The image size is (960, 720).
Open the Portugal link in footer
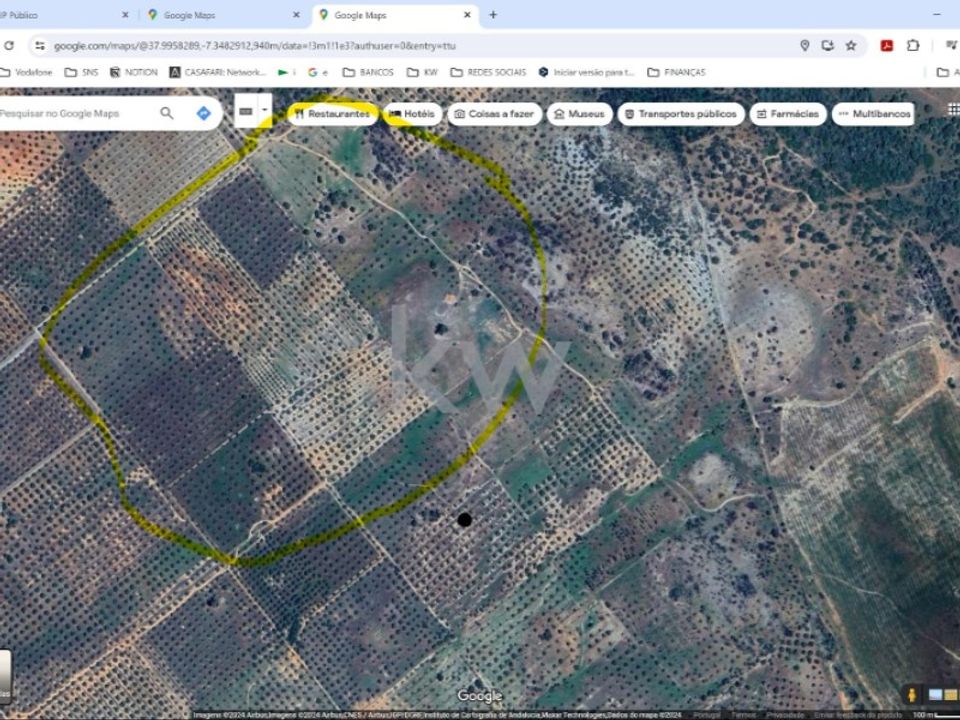[x=707, y=715]
